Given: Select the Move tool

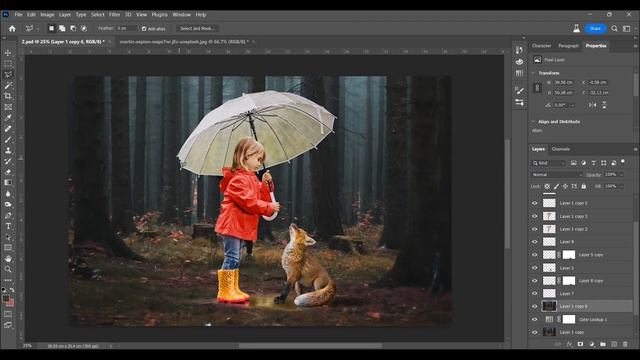Looking at the screenshot, I should 8,53.
